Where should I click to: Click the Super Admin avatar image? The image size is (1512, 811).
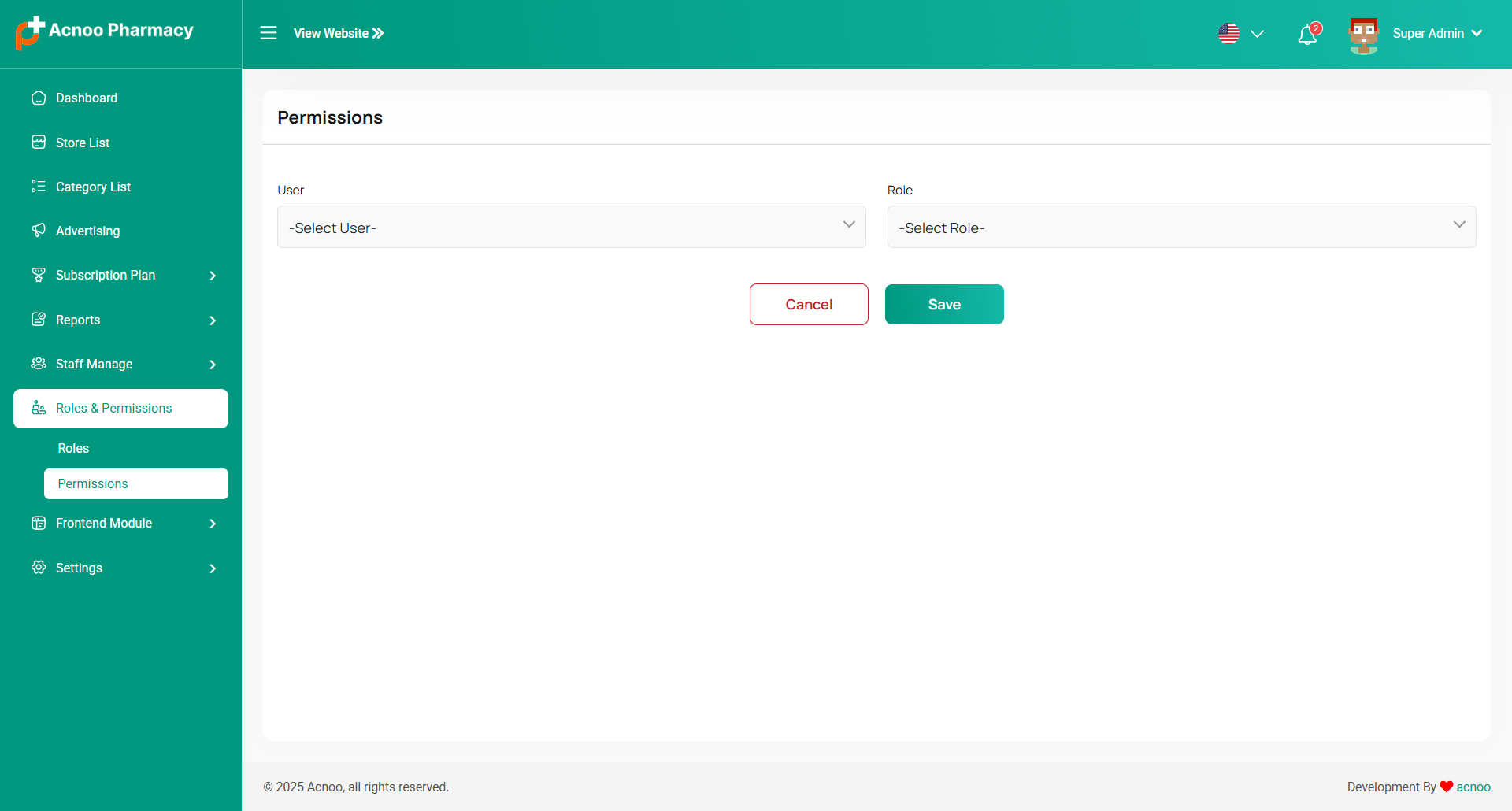[x=1363, y=35]
